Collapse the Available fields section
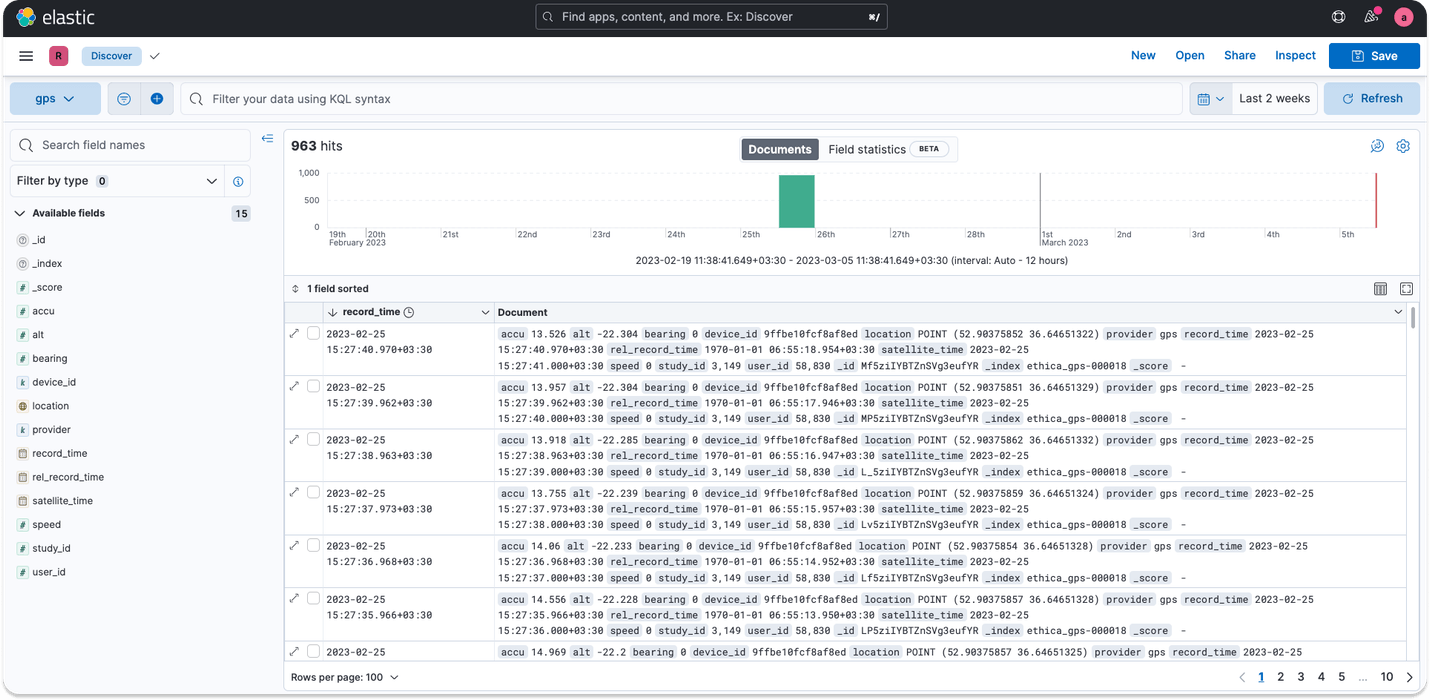This screenshot has width=1430, height=700. (19, 213)
